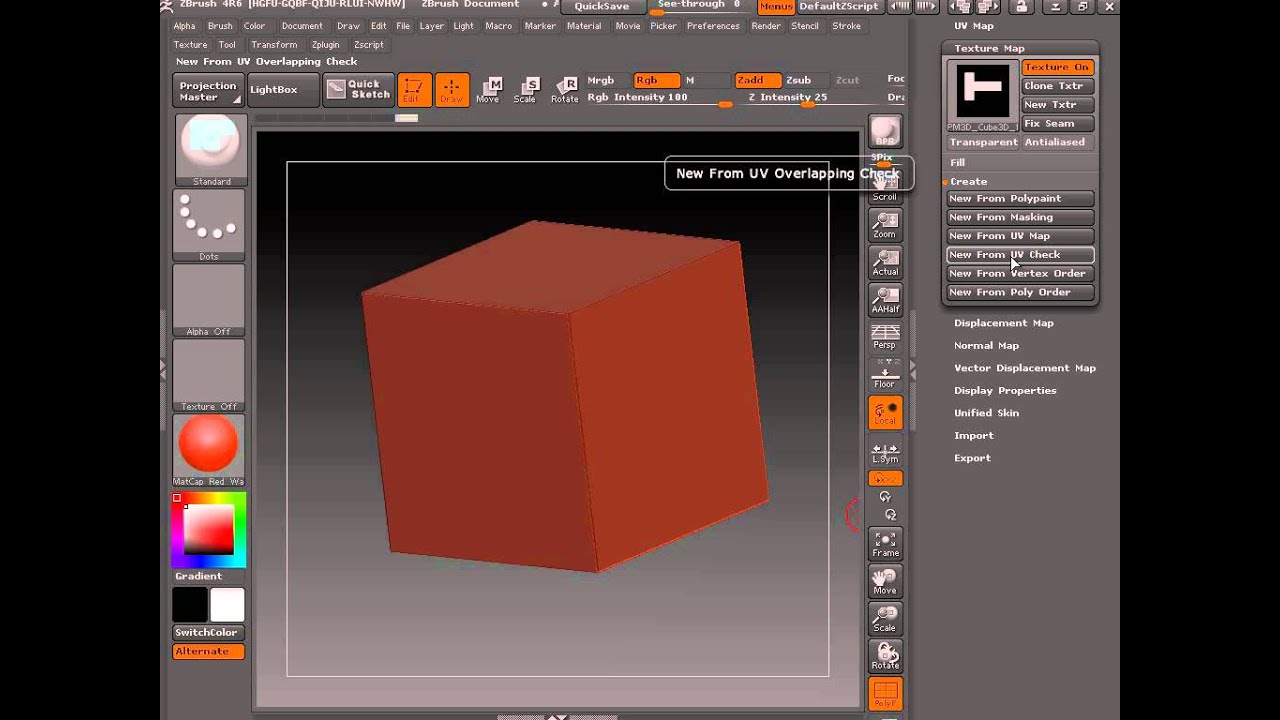Image resolution: width=1280 pixels, height=720 pixels.
Task: Toggle PolyF polyframe button
Action: click(x=885, y=694)
